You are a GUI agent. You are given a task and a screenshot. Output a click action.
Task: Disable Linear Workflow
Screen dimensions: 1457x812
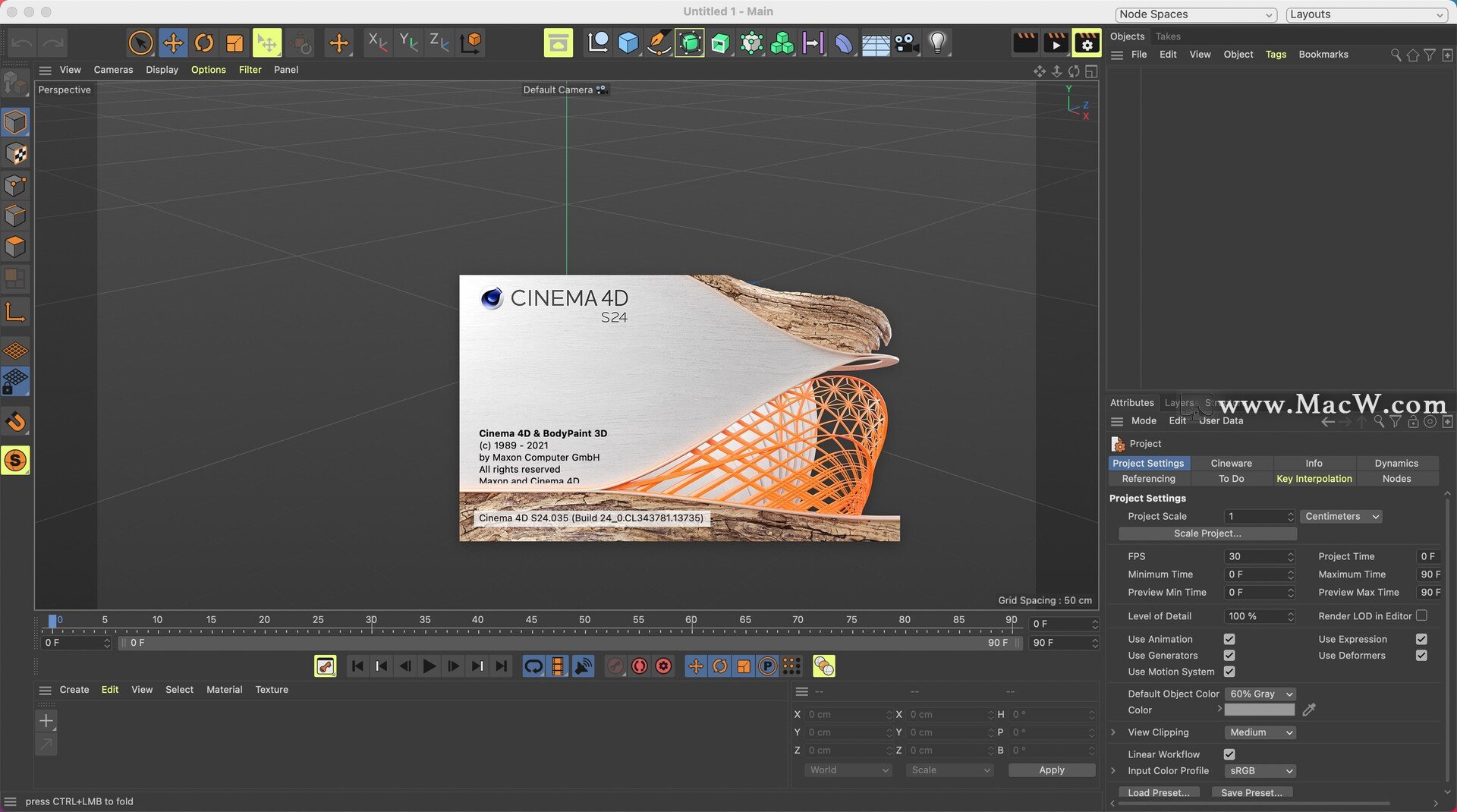tap(1229, 754)
